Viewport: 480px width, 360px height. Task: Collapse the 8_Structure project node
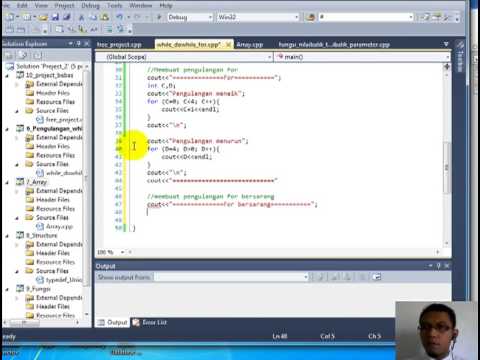click(7, 235)
